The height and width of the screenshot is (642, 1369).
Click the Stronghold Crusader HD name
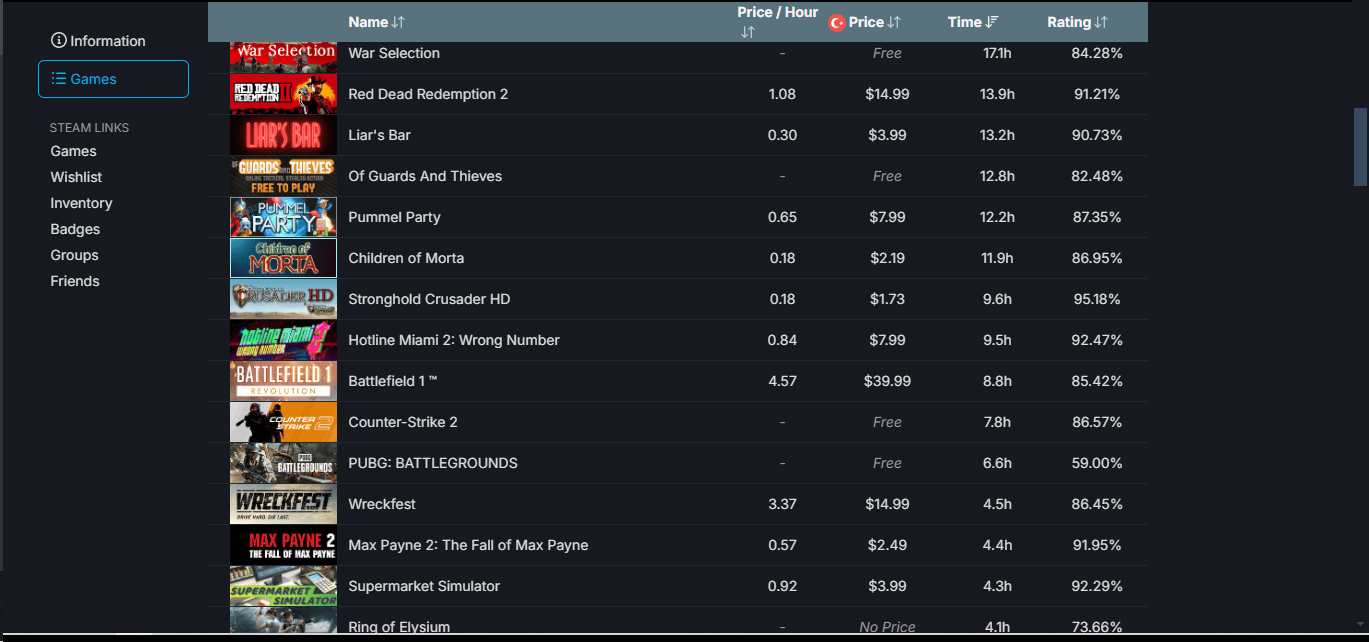click(429, 299)
